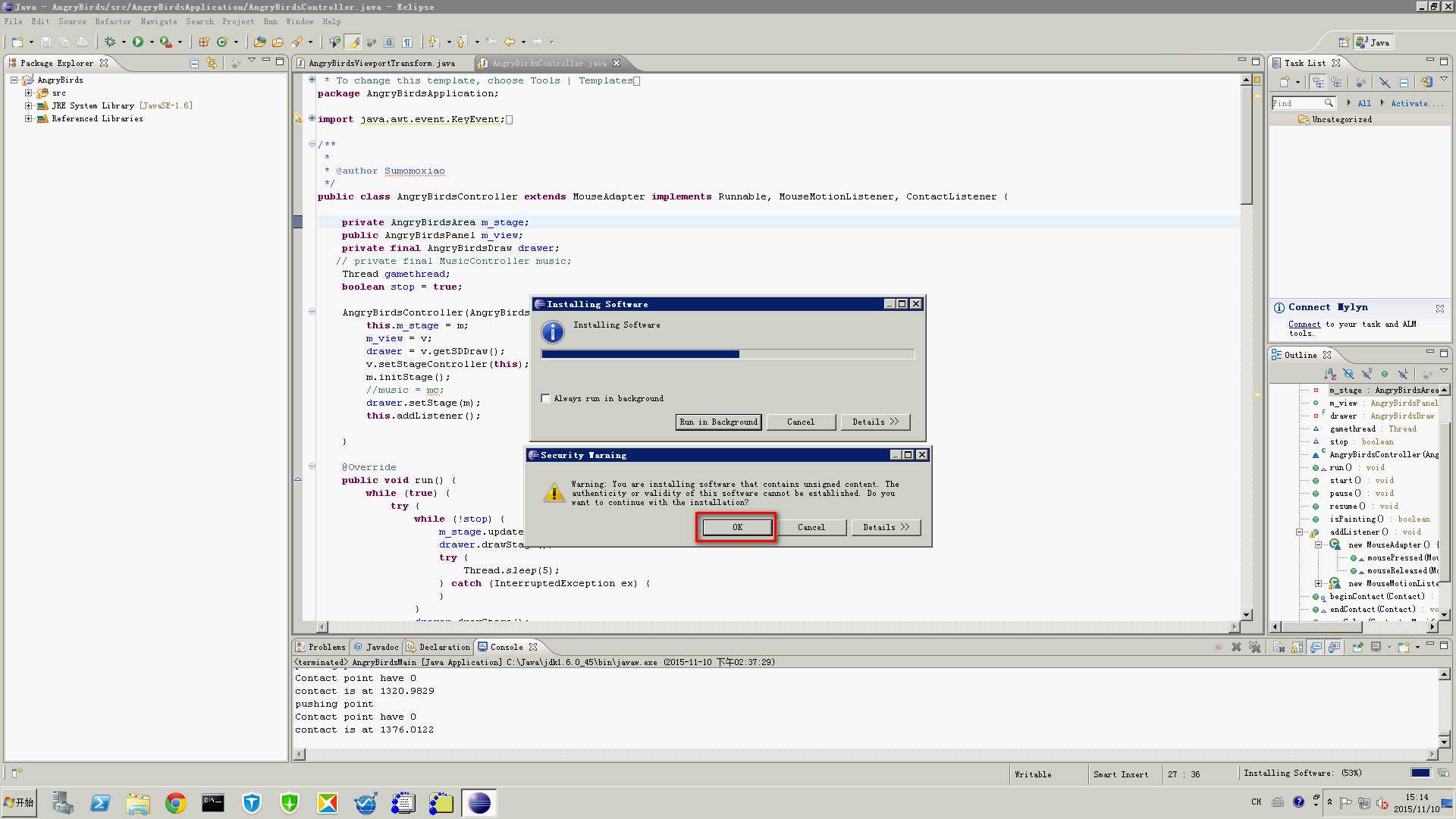Open Package Explorer view menu triangle
Viewport: 1456px width, 819px height.
(x=252, y=61)
